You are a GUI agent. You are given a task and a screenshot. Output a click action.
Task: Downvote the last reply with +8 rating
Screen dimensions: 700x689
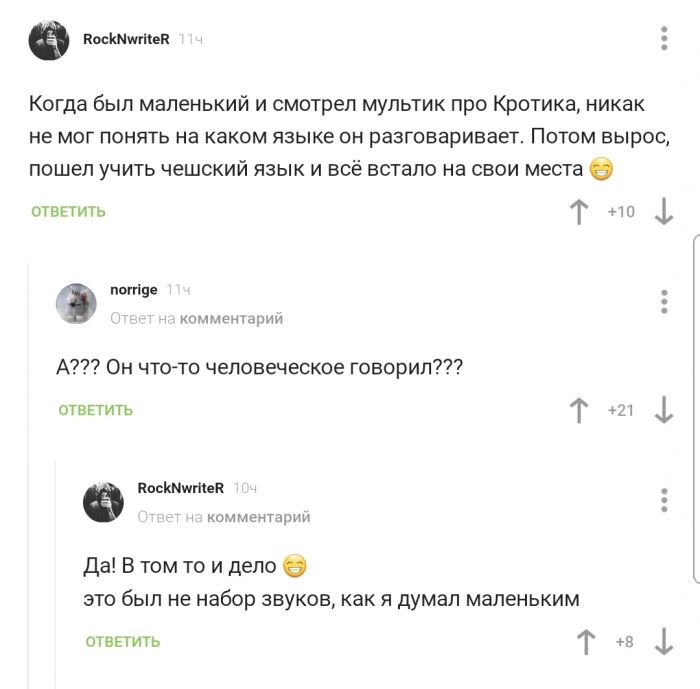coord(663,642)
